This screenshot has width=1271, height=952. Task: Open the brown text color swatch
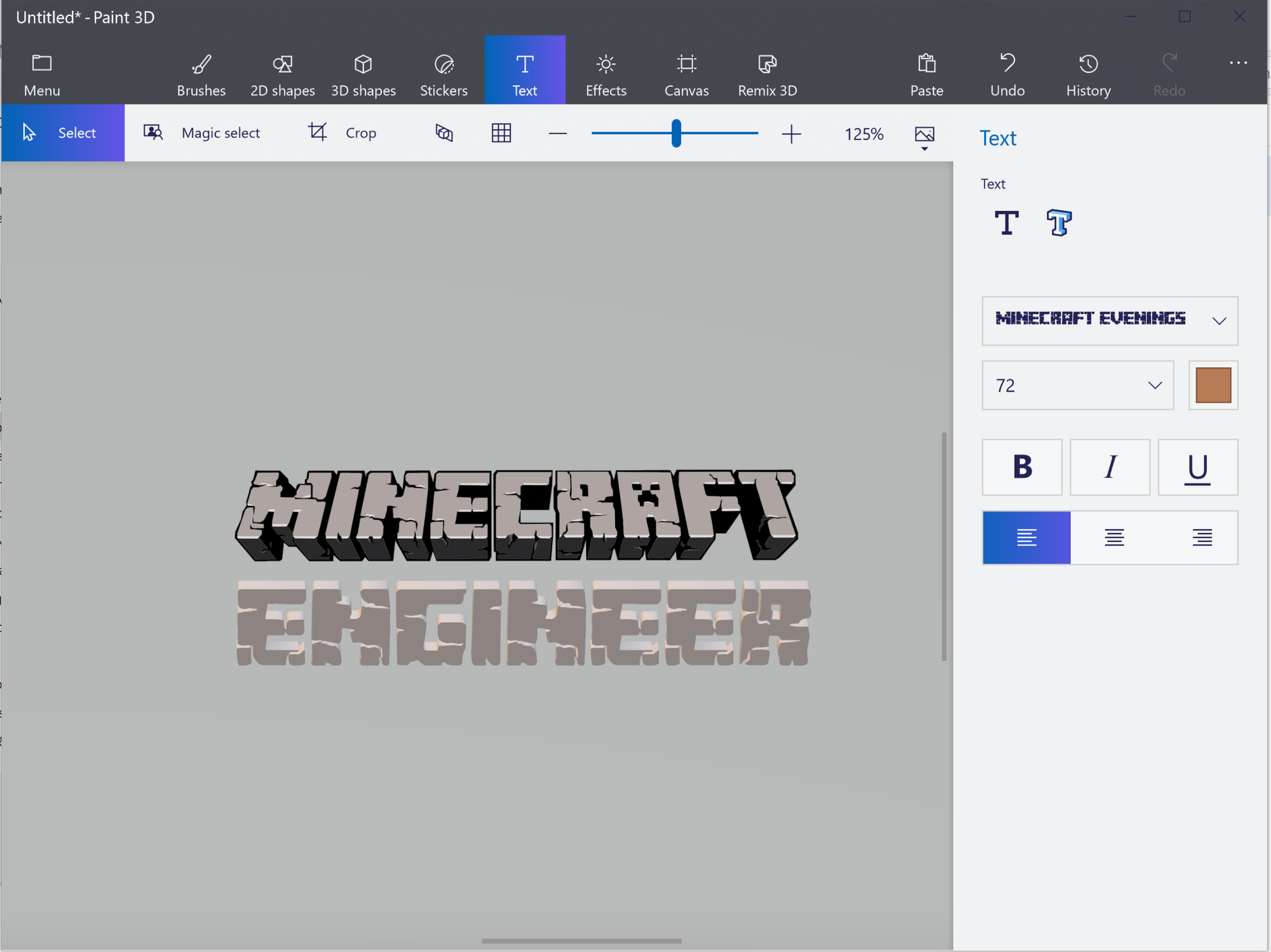tap(1213, 385)
